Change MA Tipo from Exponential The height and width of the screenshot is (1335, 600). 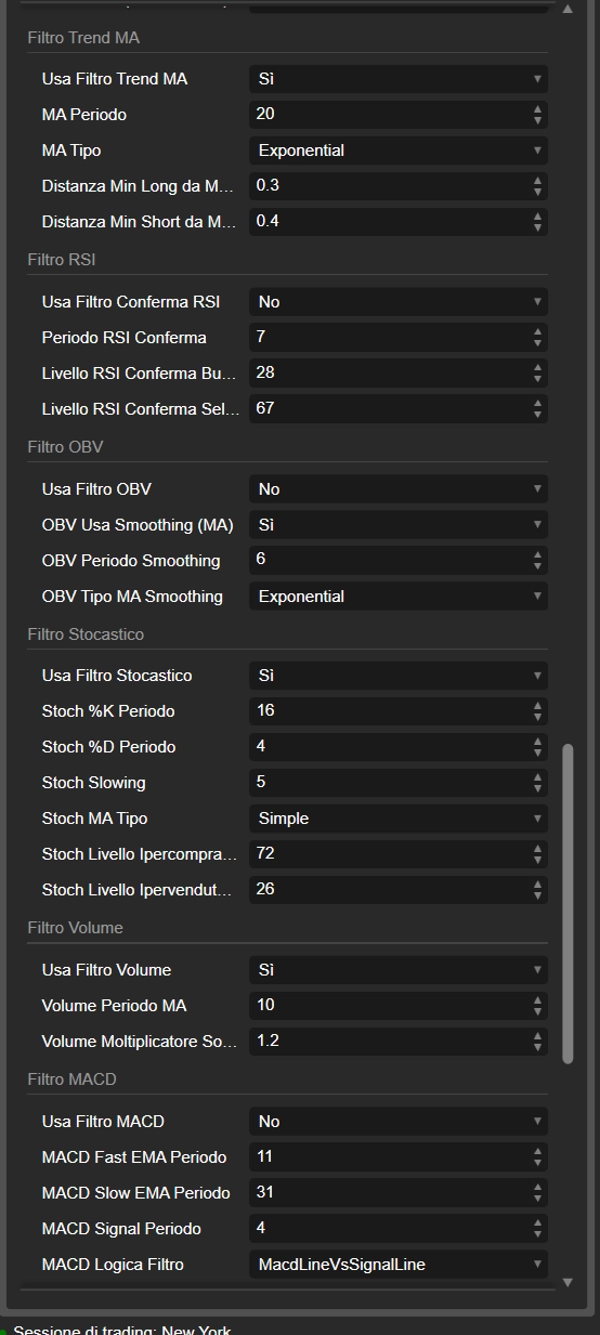(397, 150)
